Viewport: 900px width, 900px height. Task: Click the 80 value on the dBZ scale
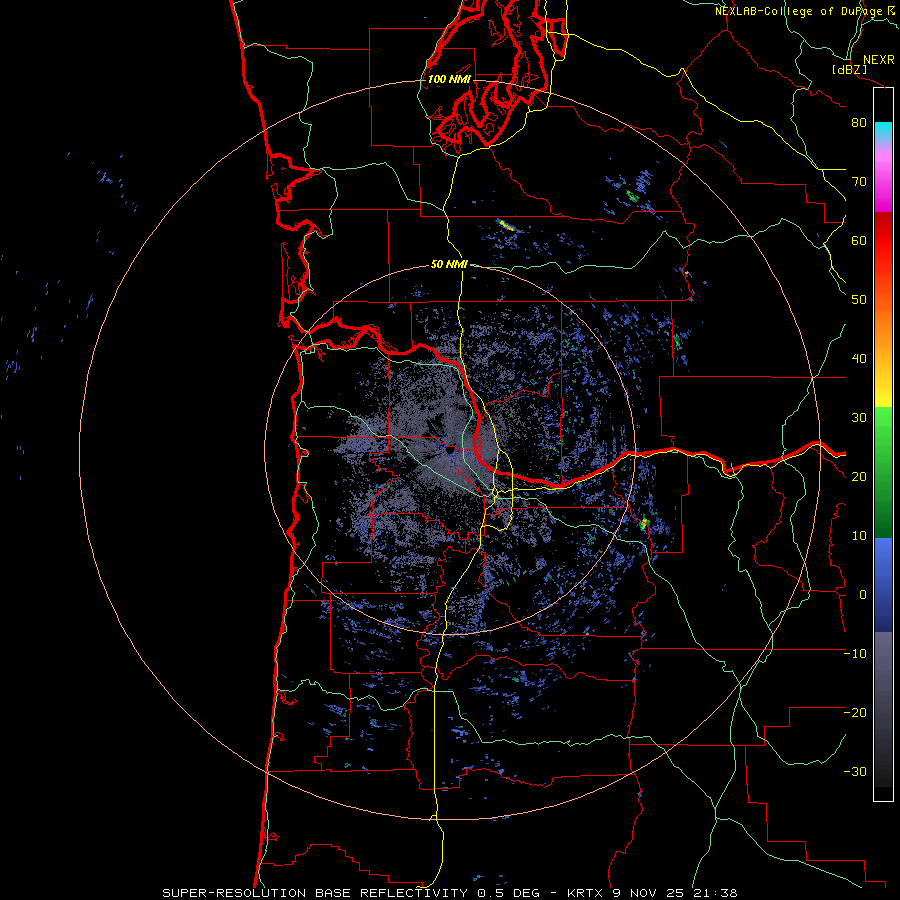[x=859, y=123]
